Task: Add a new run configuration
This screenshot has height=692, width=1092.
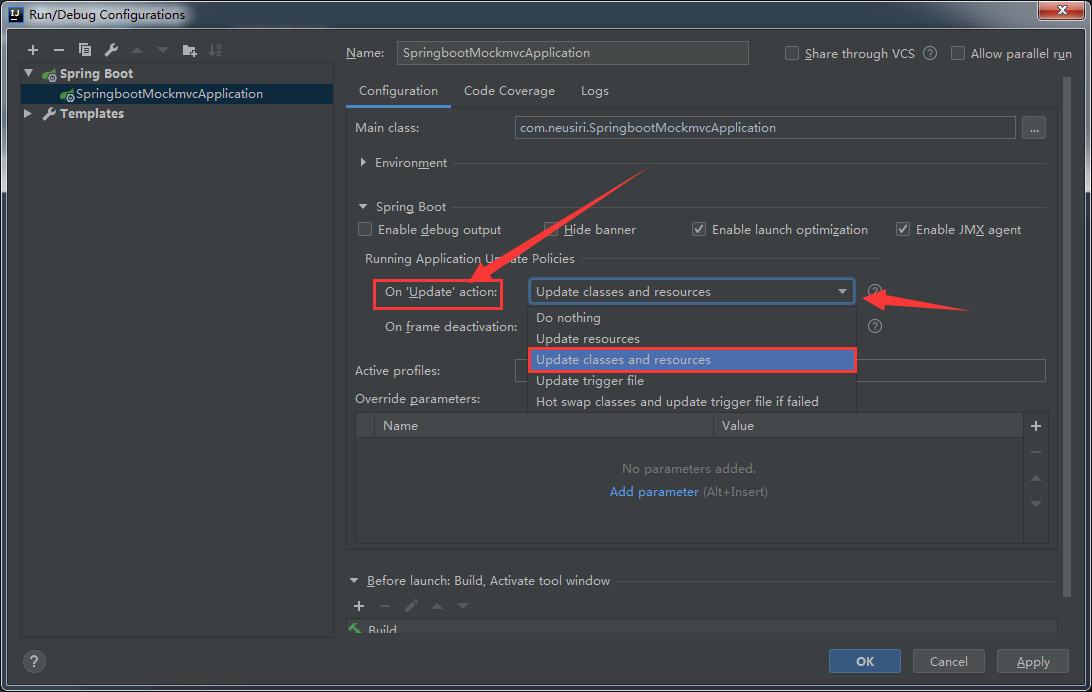Action: pos(33,50)
